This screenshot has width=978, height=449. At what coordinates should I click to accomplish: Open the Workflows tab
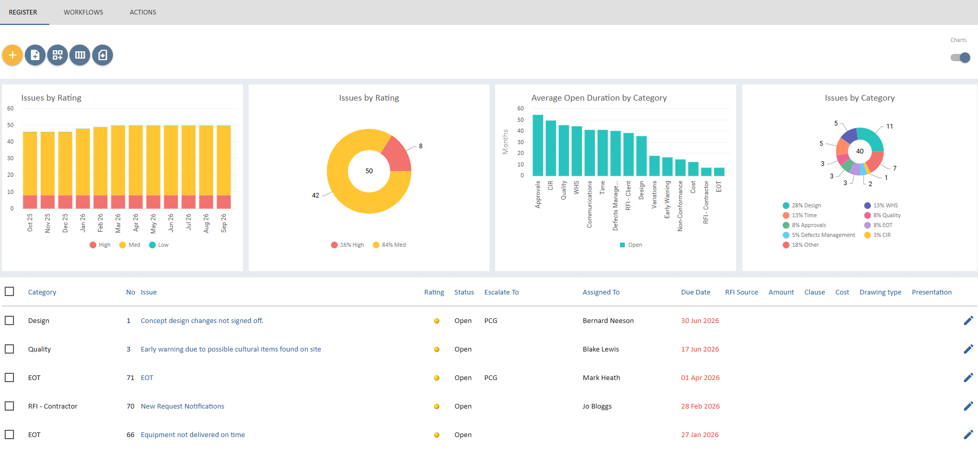coord(84,12)
